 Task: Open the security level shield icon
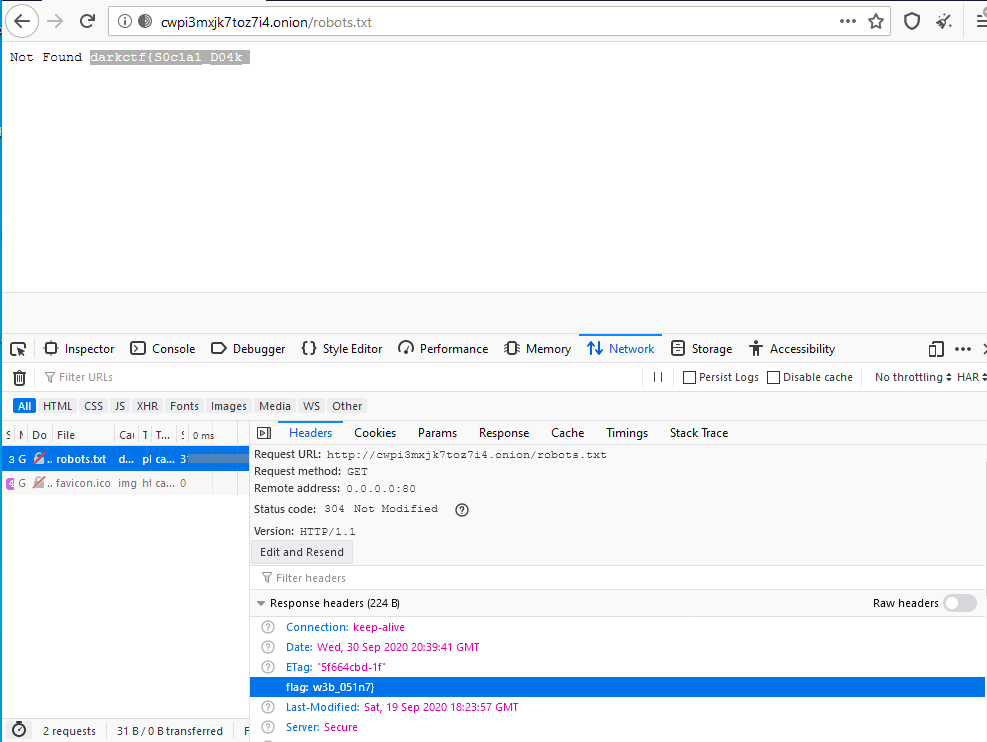click(912, 21)
